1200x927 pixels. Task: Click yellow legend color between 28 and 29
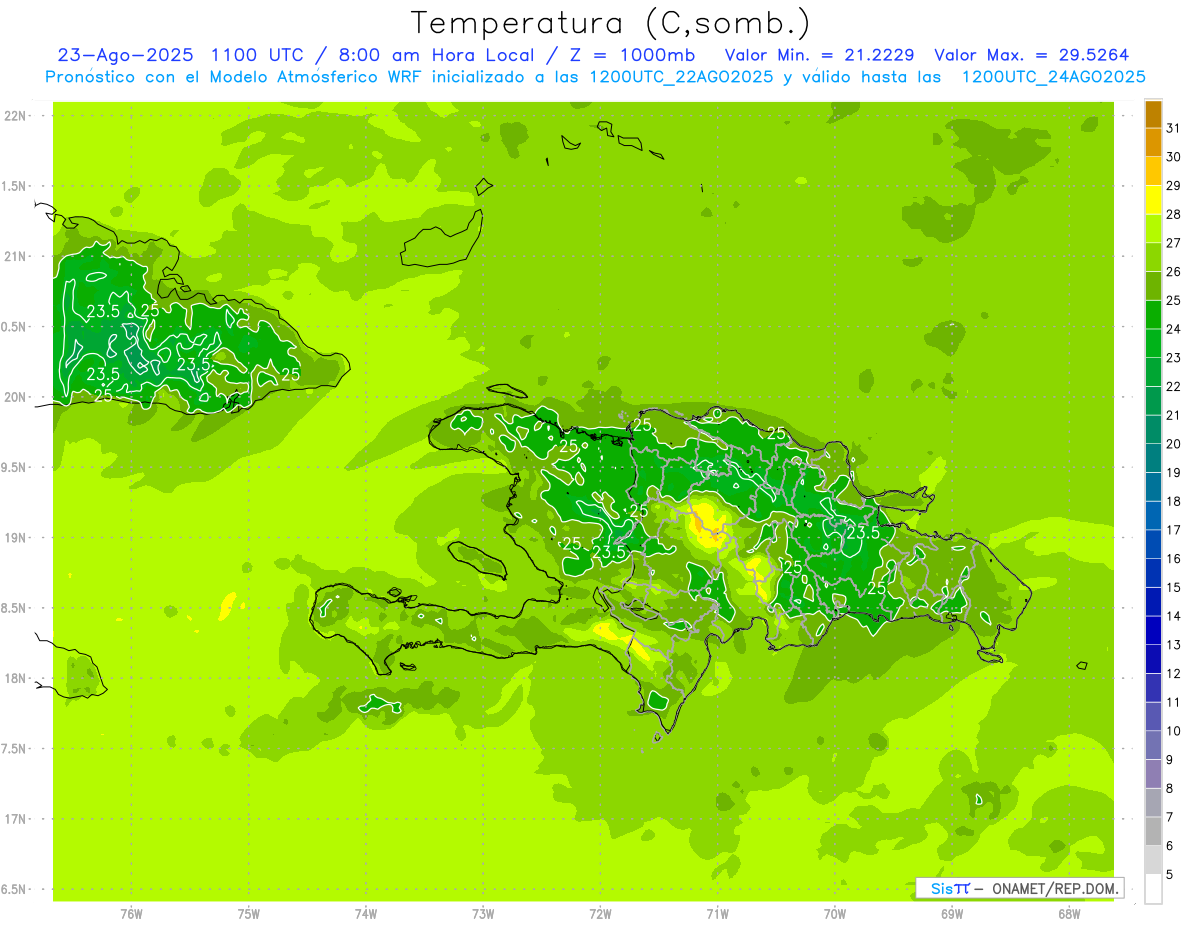1153,200
